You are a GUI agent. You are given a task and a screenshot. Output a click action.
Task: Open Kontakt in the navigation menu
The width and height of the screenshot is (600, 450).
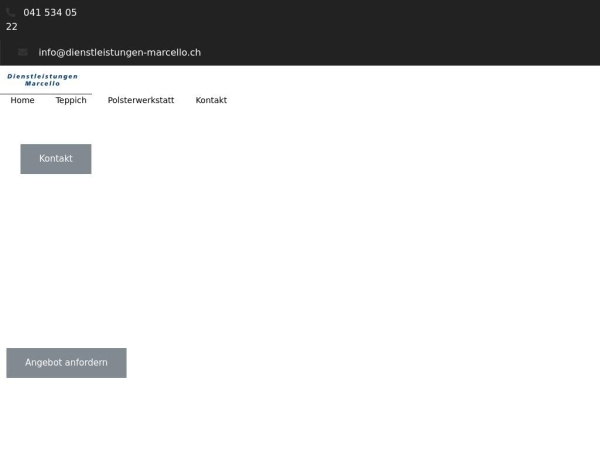(x=211, y=100)
